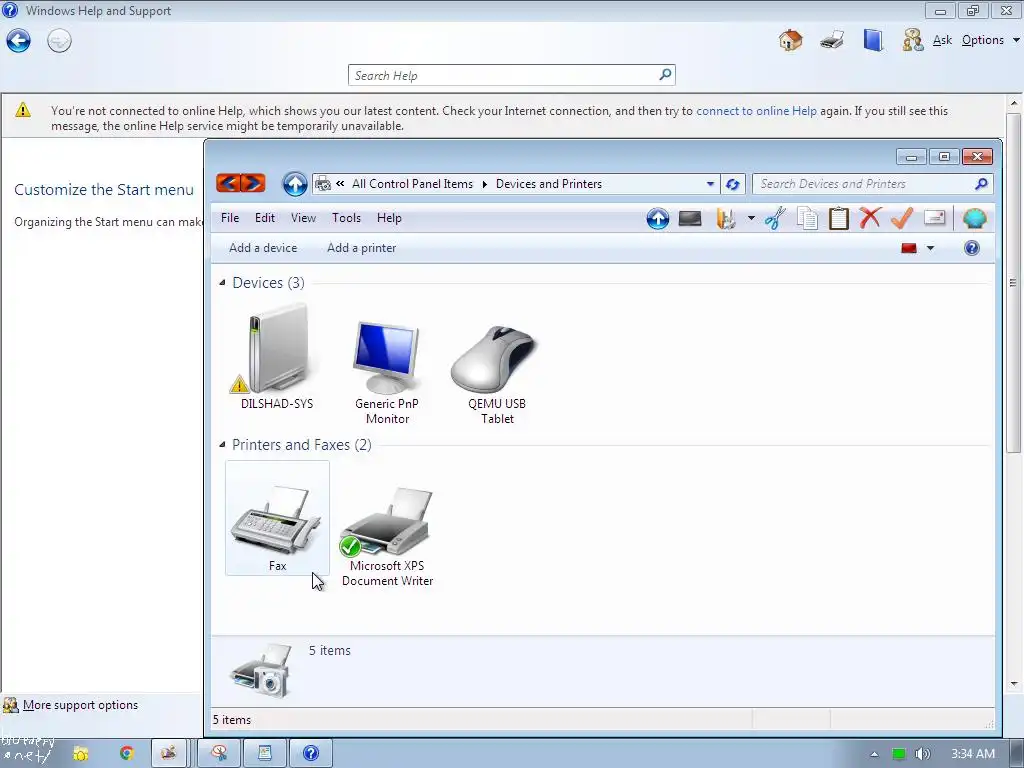Open More support options link
This screenshot has width=1024, height=768.
point(80,705)
